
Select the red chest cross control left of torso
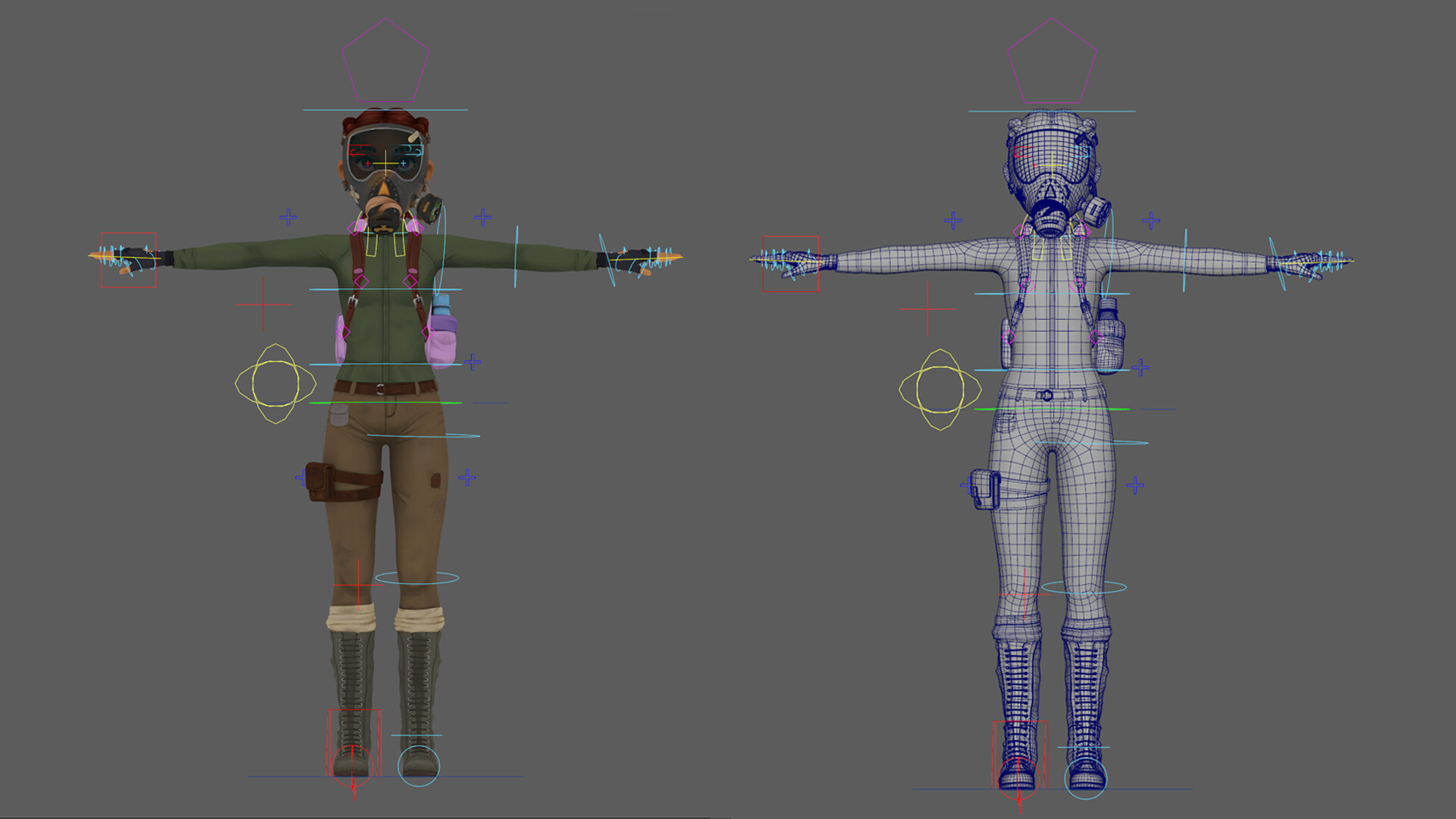[x=262, y=303]
